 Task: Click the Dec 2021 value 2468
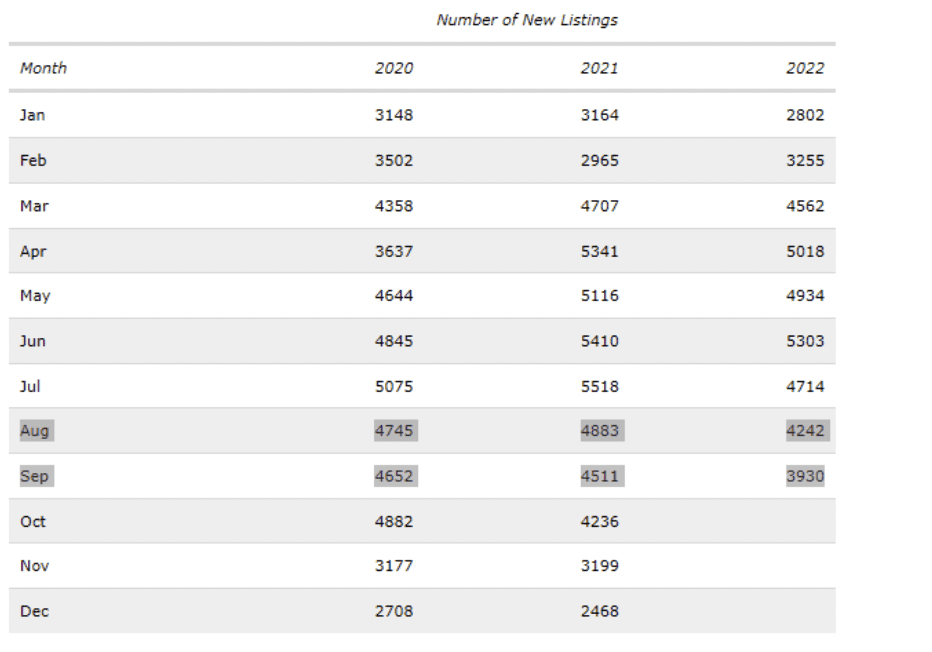pos(599,611)
